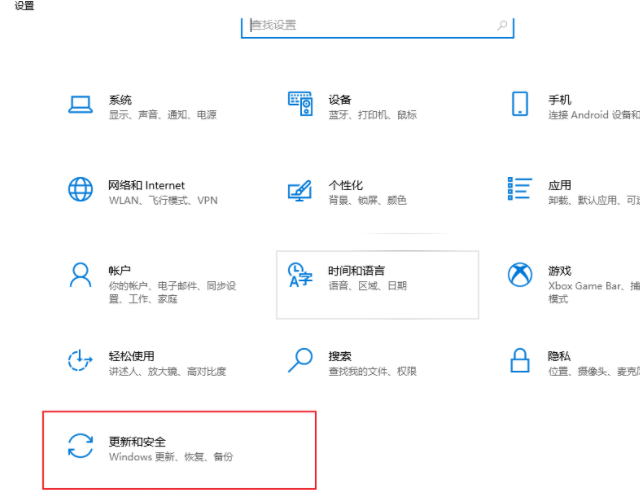Click the Personalization (个性化) paintbrush icon
The image size is (640, 500).
300,190
